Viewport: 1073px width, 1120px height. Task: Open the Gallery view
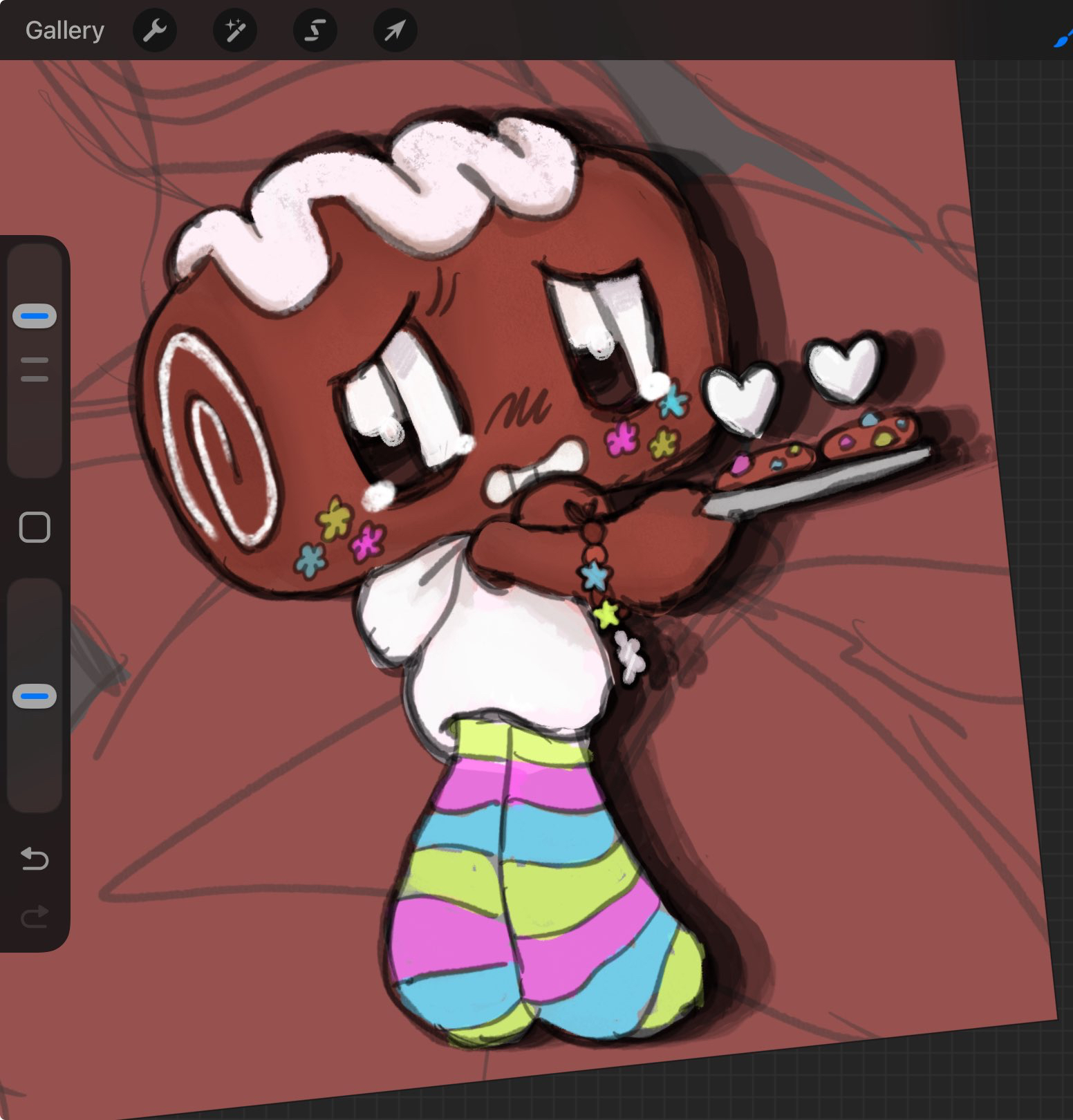tap(64, 30)
